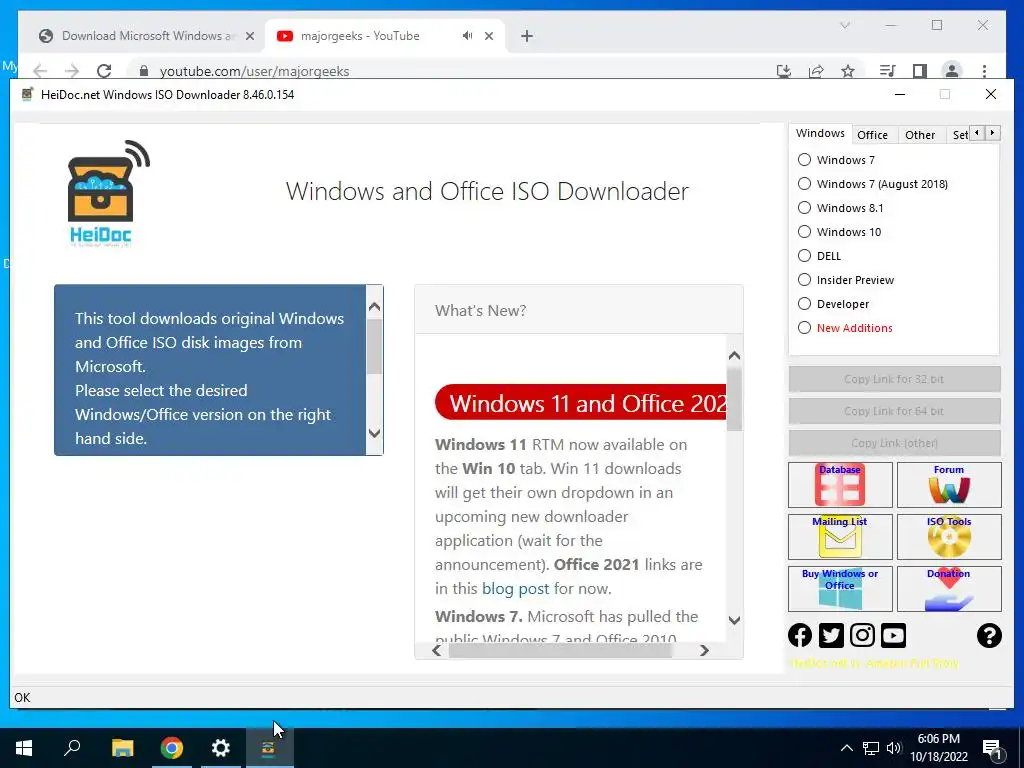The height and width of the screenshot is (768, 1024).
Task: Open the Donation heart icon
Action: (949, 588)
